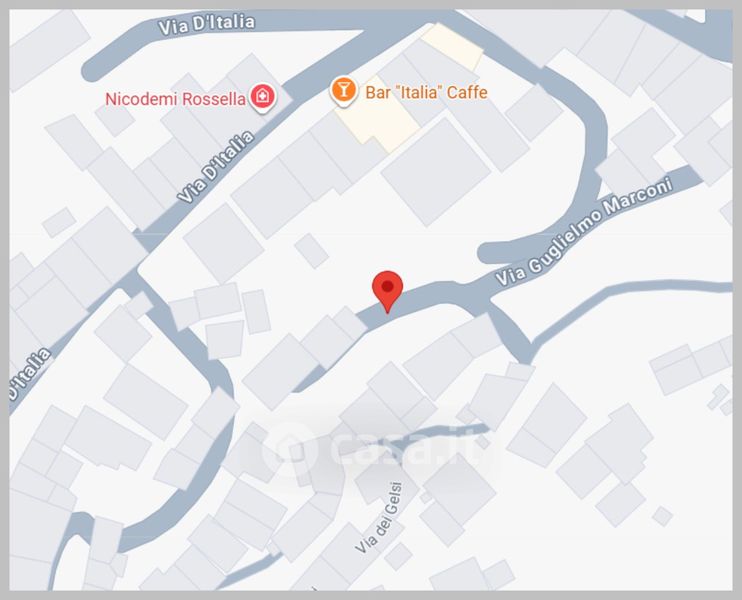The image size is (742, 600).
Task: Click the Via del Gelsi street label
Action: click(379, 518)
